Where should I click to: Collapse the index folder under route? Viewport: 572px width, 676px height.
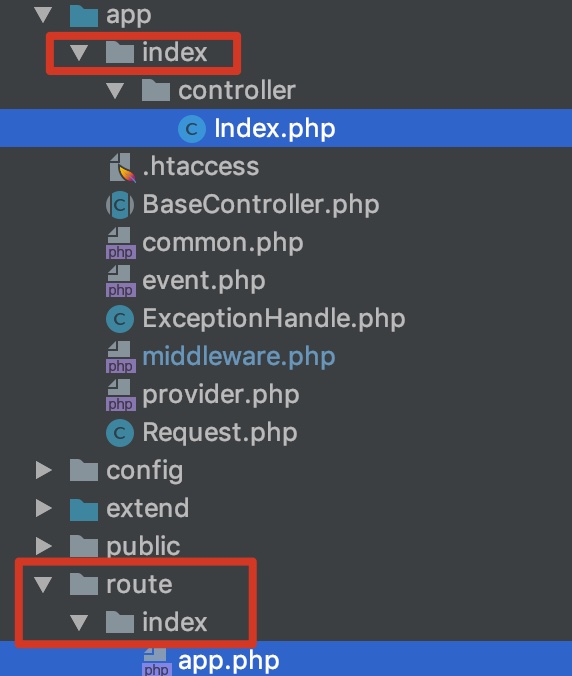coord(79,623)
